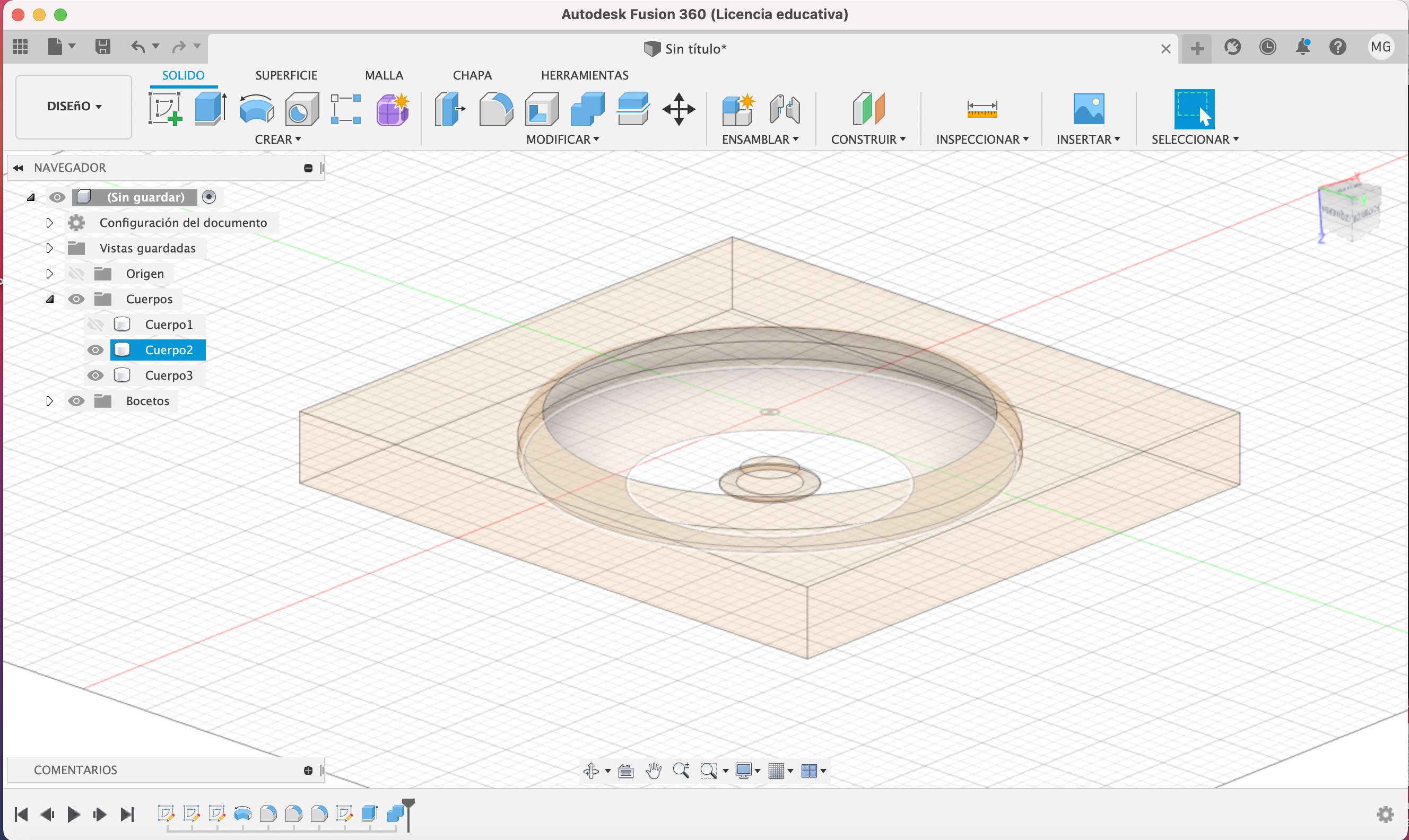Open the job status clock icon
The image size is (1409, 840).
[x=1267, y=47]
